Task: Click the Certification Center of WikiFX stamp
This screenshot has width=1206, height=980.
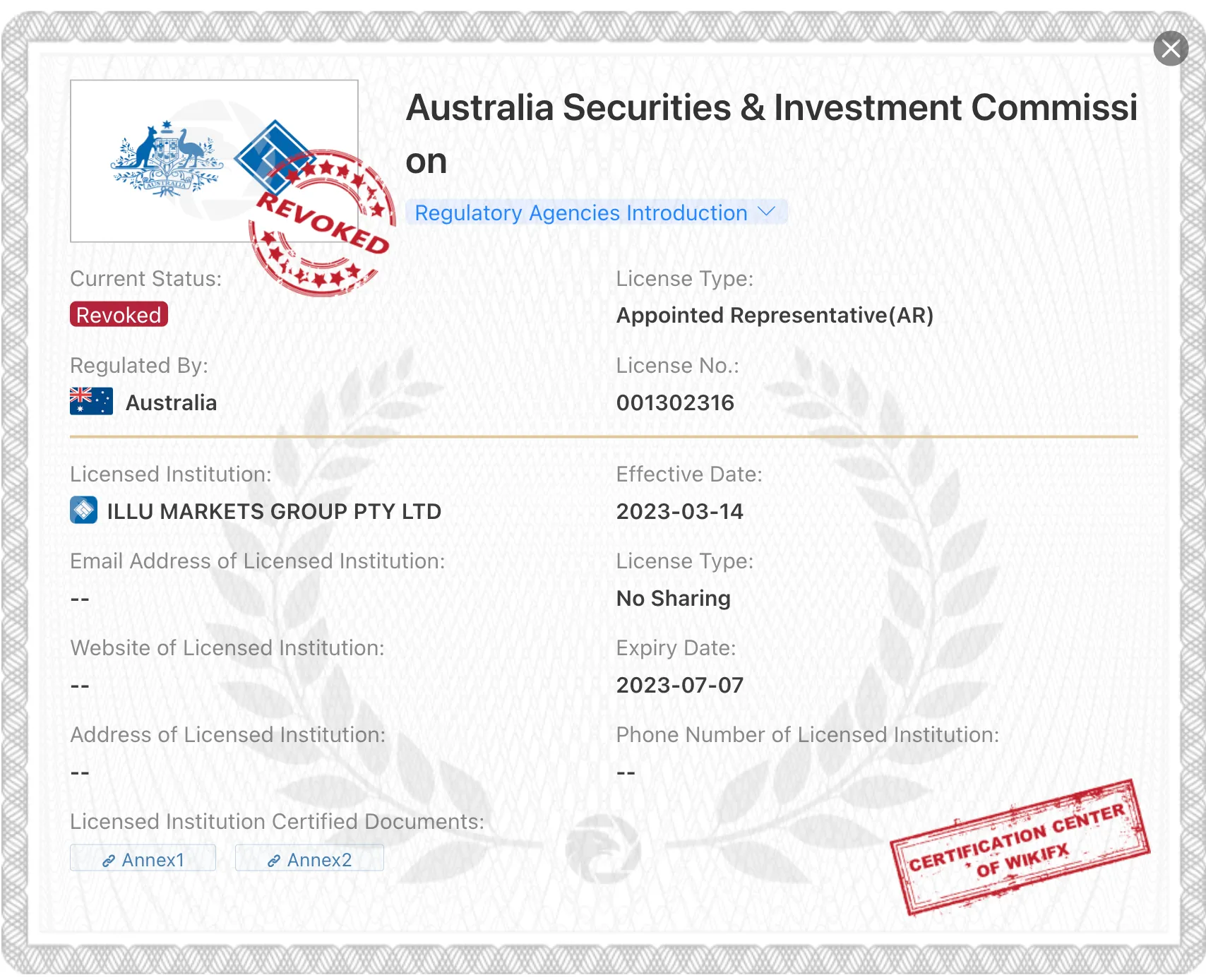Action: (1020, 847)
